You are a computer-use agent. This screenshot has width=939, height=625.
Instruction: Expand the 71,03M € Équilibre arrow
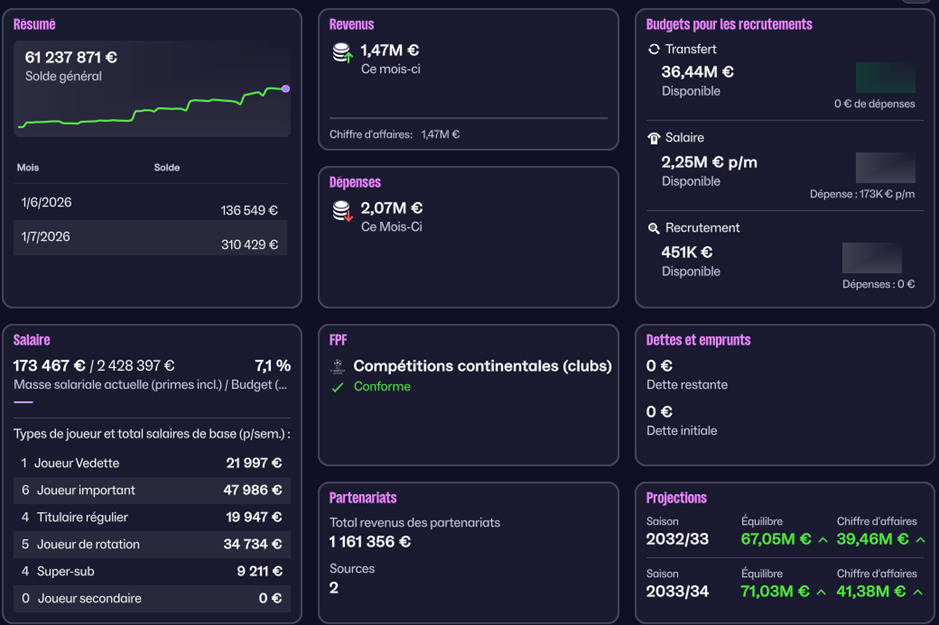click(x=823, y=592)
